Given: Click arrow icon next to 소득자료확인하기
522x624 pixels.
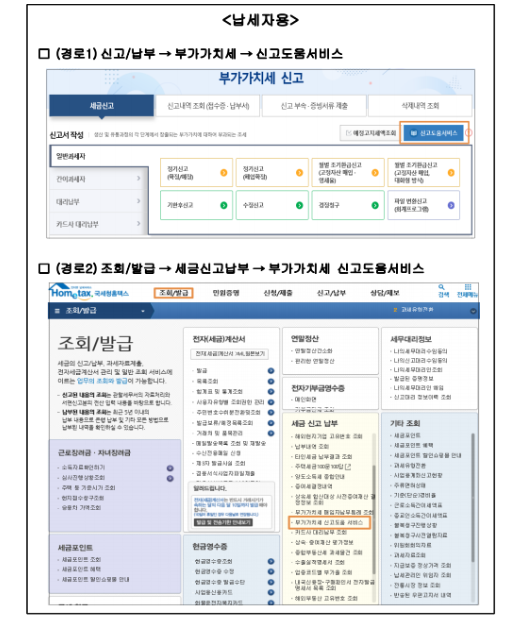Looking at the screenshot, I should [170, 468].
